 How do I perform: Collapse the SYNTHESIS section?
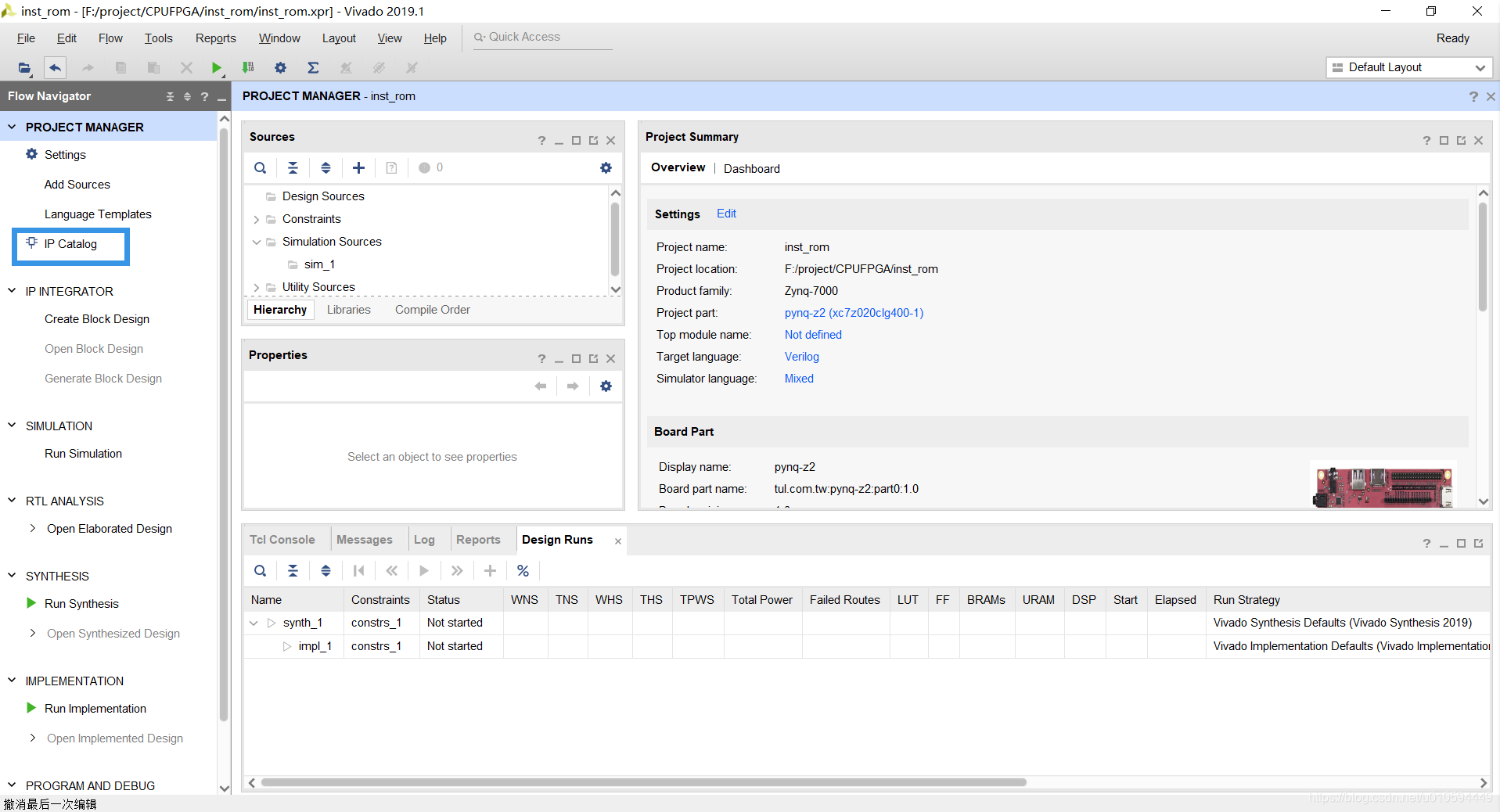pos(12,576)
